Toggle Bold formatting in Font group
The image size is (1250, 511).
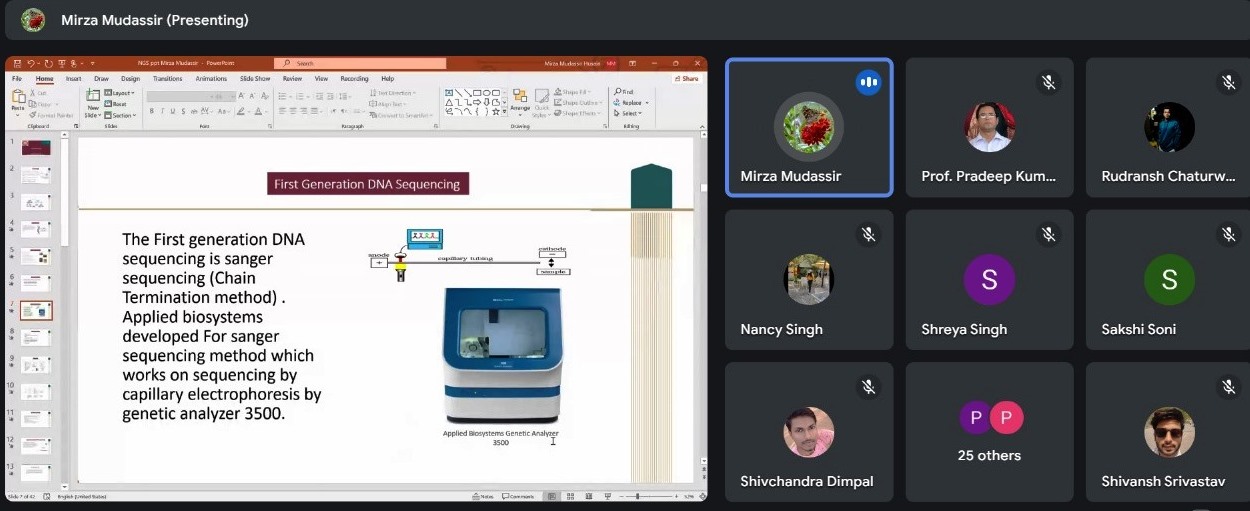click(152, 111)
